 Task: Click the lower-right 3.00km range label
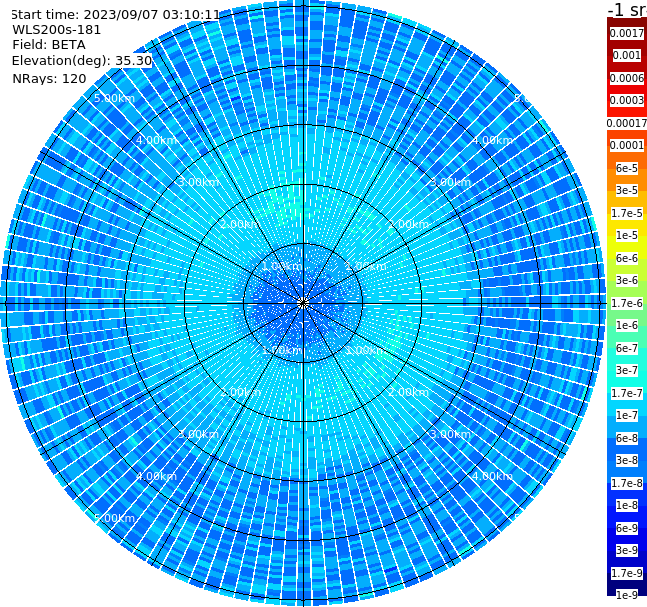[450, 434]
